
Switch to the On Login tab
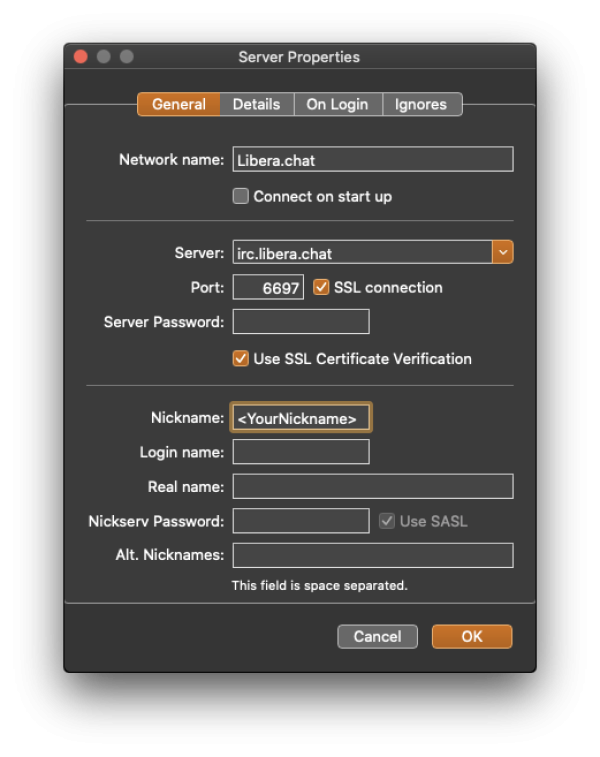pos(337,104)
